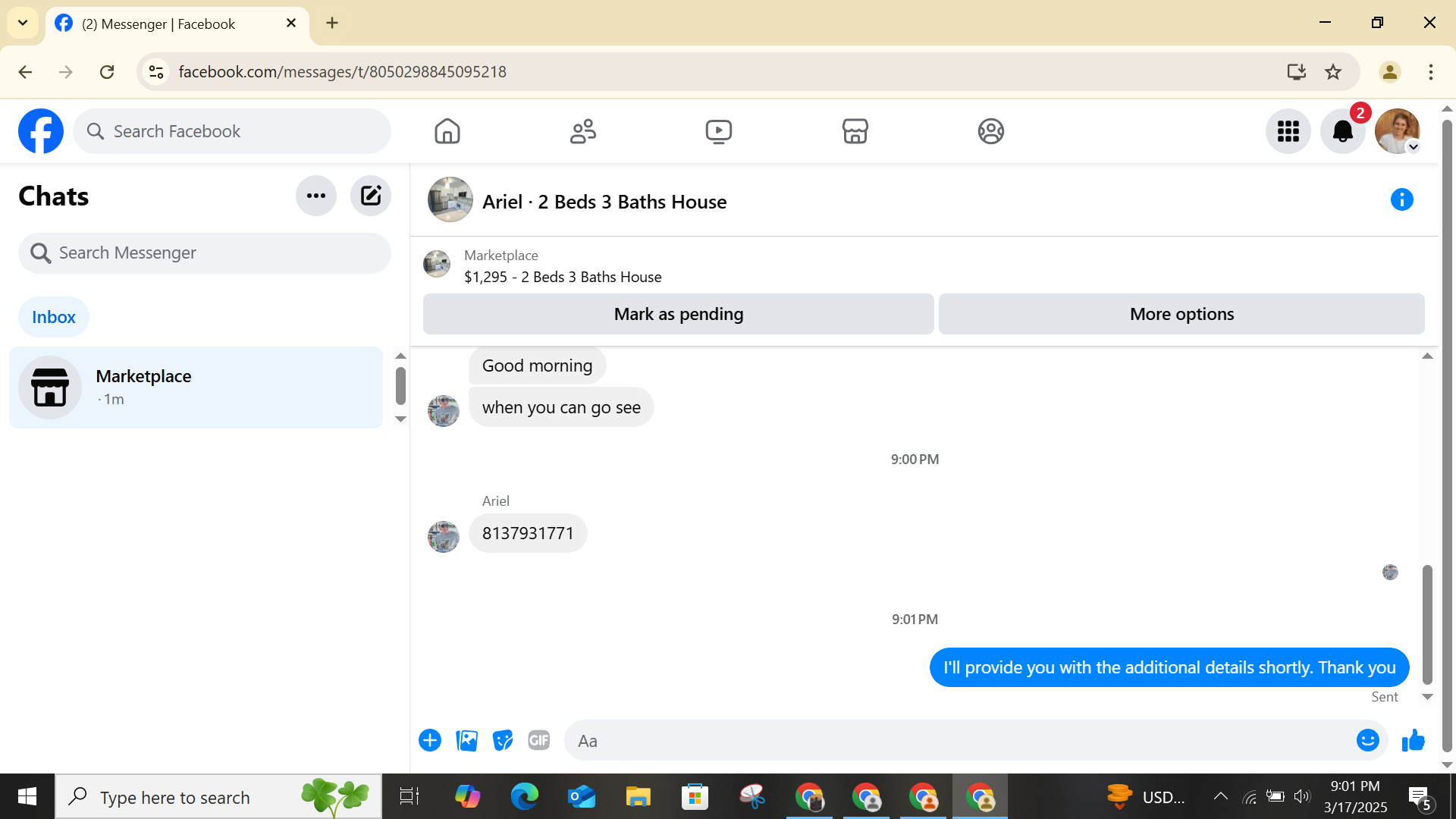Click the sent message 'I'll provide you...'

1169,667
